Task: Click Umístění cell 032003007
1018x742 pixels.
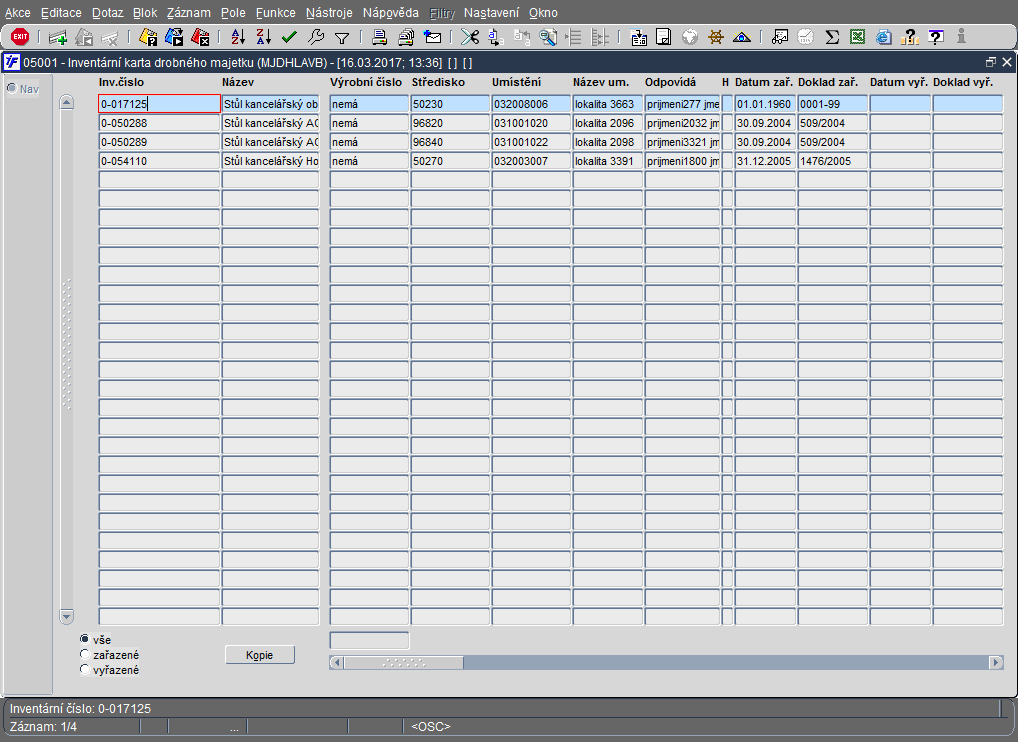Action: click(531, 160)
